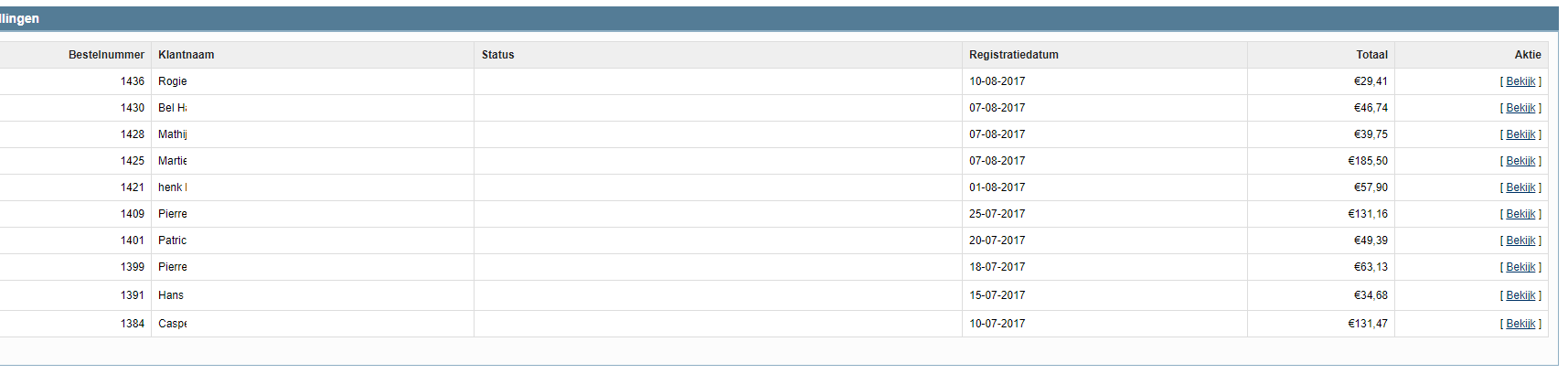This screenshot has height=374, width=1568.
Task: Click Bekijk for order 1401
Action: (x=1520, y=240)
